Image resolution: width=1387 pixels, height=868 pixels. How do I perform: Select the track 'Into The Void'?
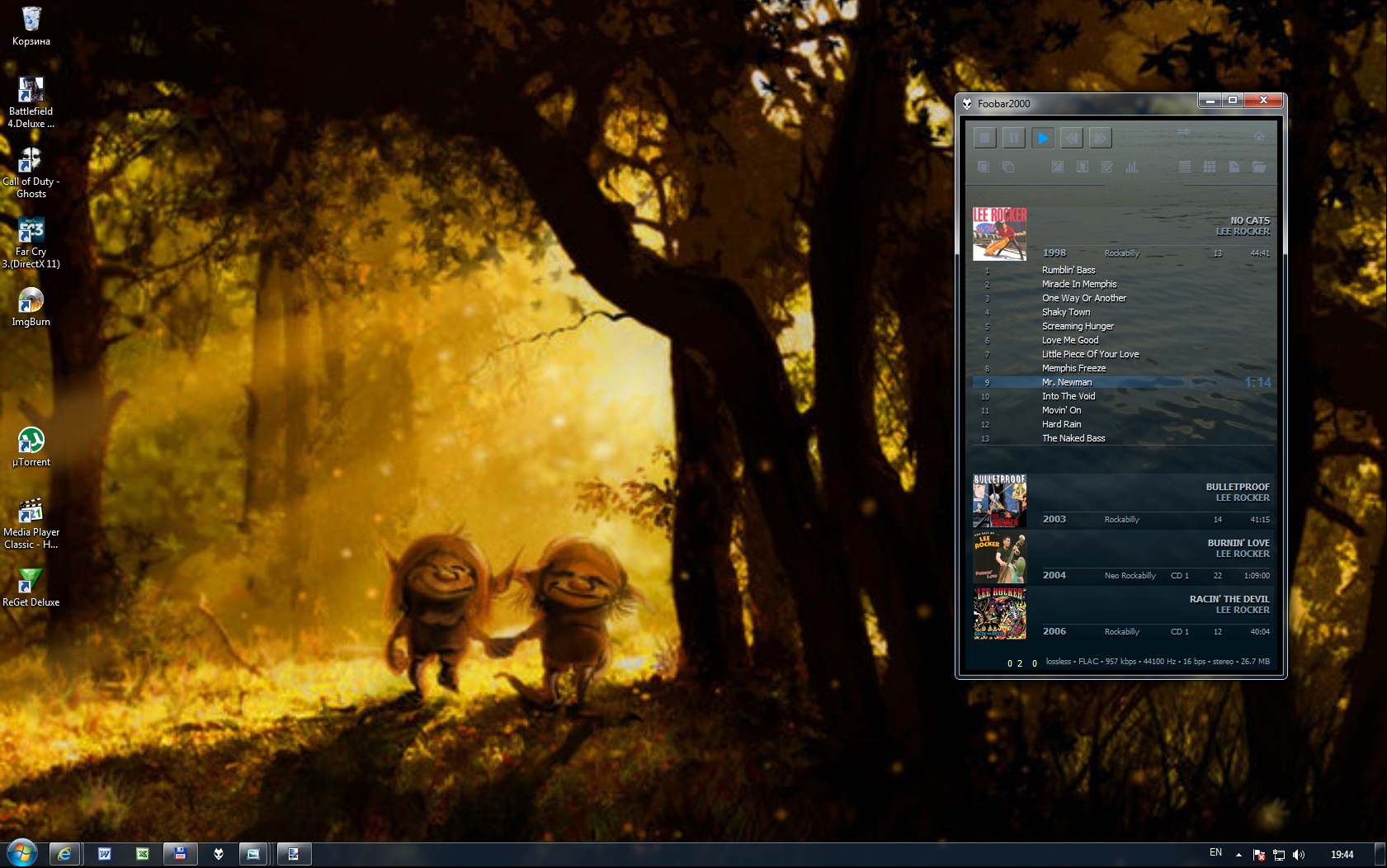point(1069,396)
